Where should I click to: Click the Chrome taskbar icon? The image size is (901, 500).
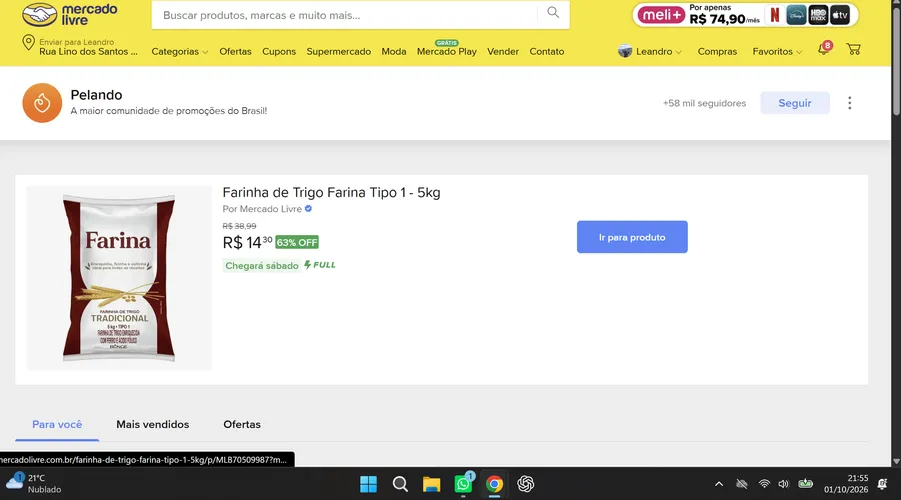[494, 484]
